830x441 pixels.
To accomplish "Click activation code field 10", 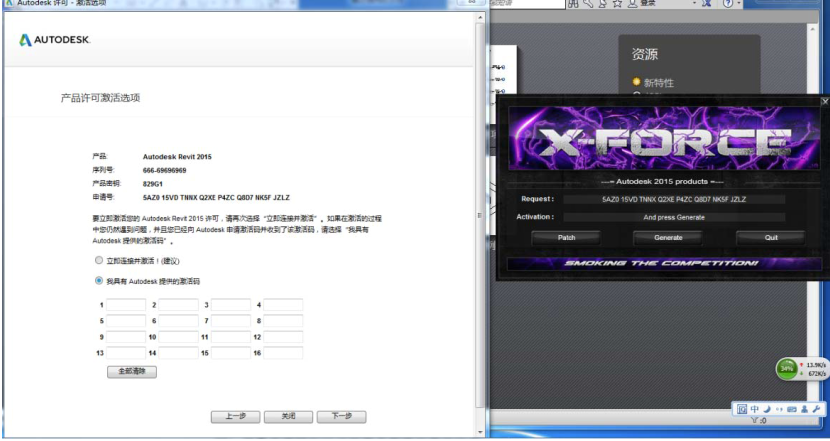I will point(178,337).
